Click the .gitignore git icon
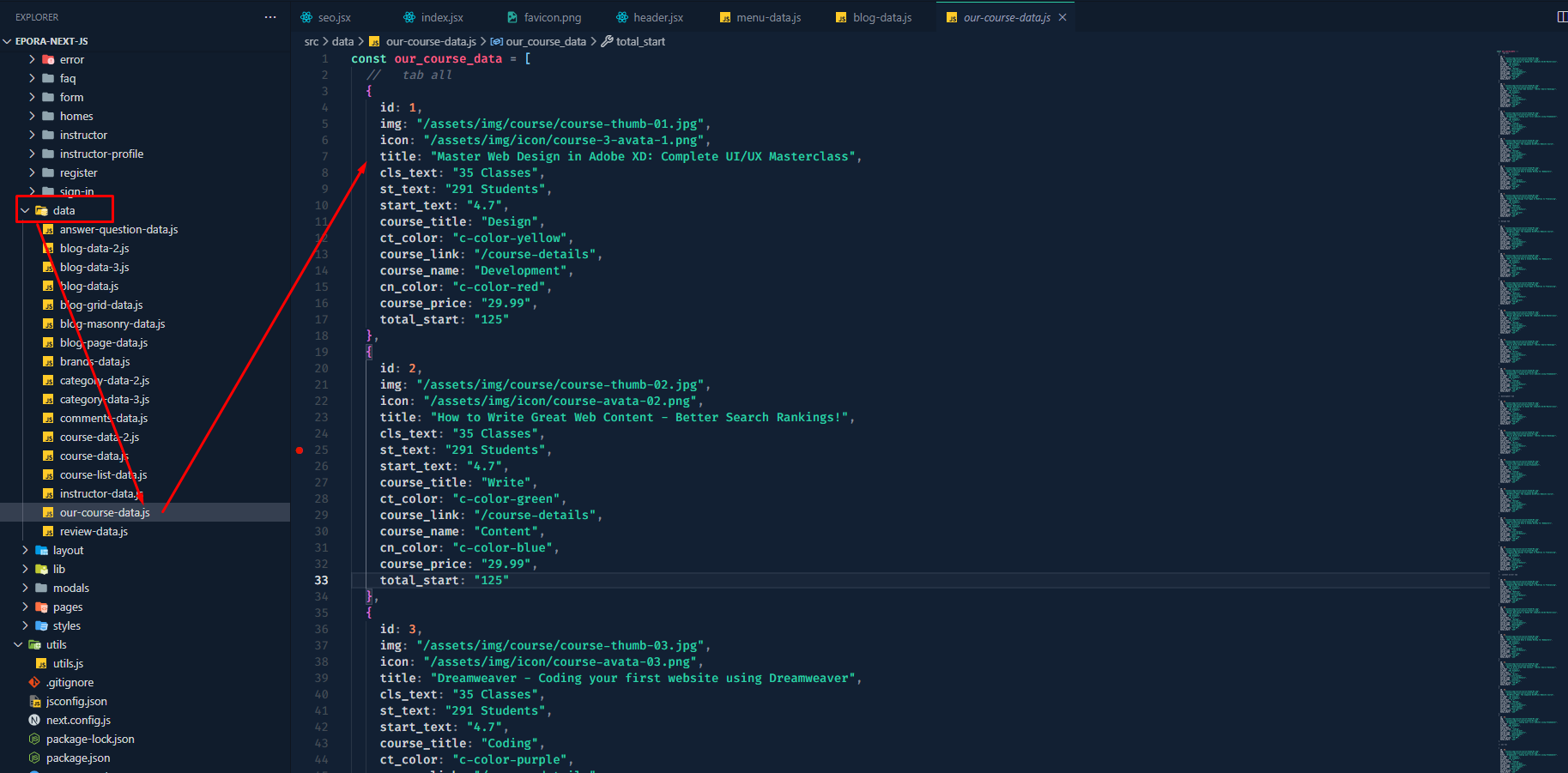This screenshot has width=1568, height=773. [35, 683]
